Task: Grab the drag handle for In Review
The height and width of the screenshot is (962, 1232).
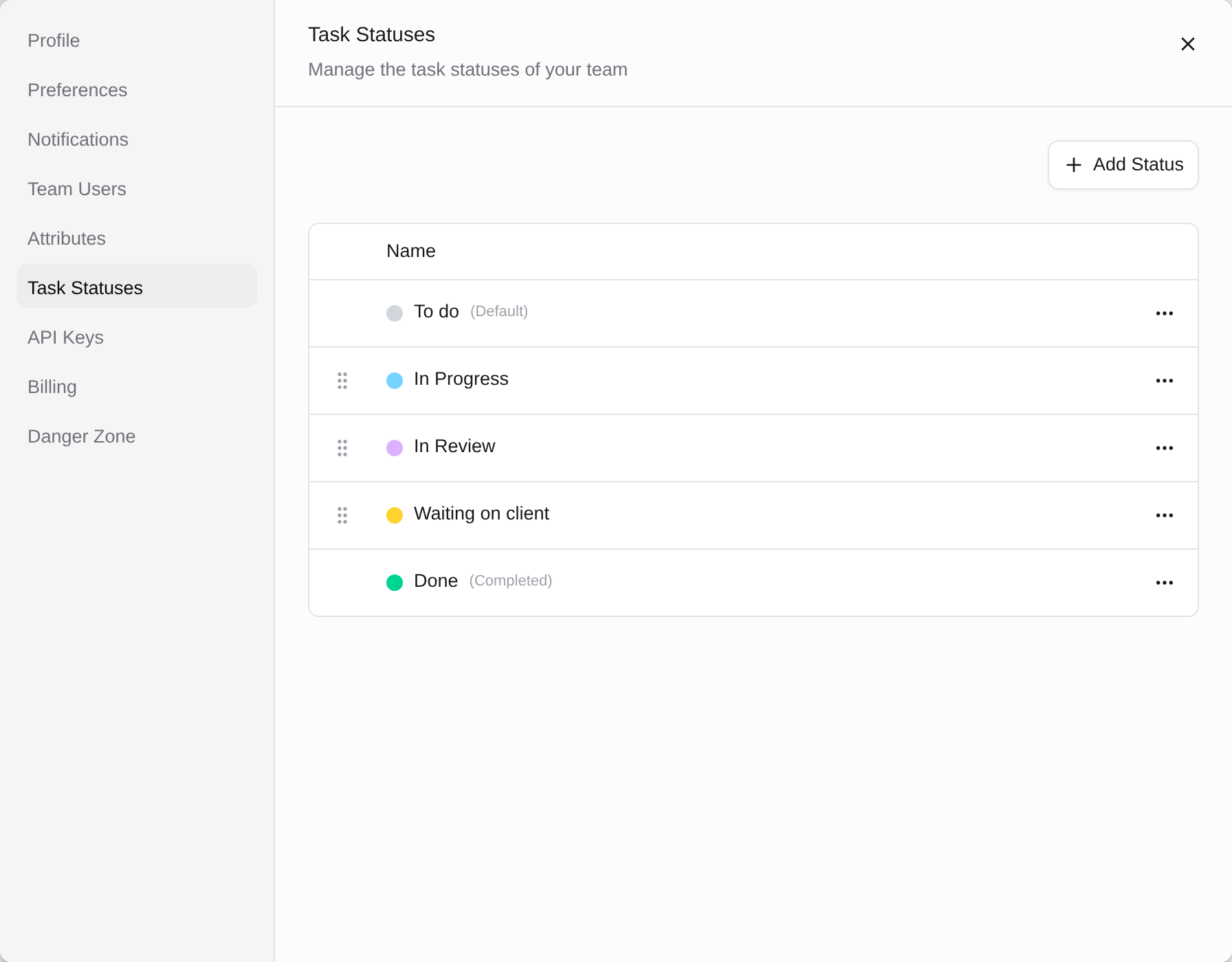Action: click(342, 448)
